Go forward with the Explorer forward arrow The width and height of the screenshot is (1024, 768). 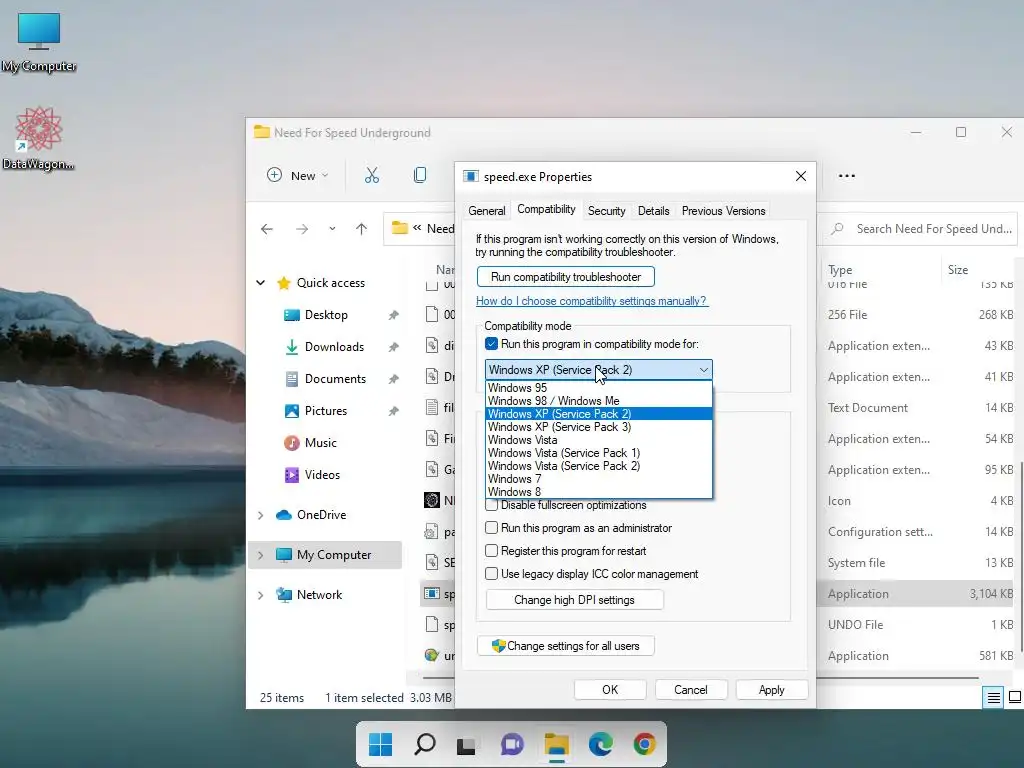click(x=302, y=229)
